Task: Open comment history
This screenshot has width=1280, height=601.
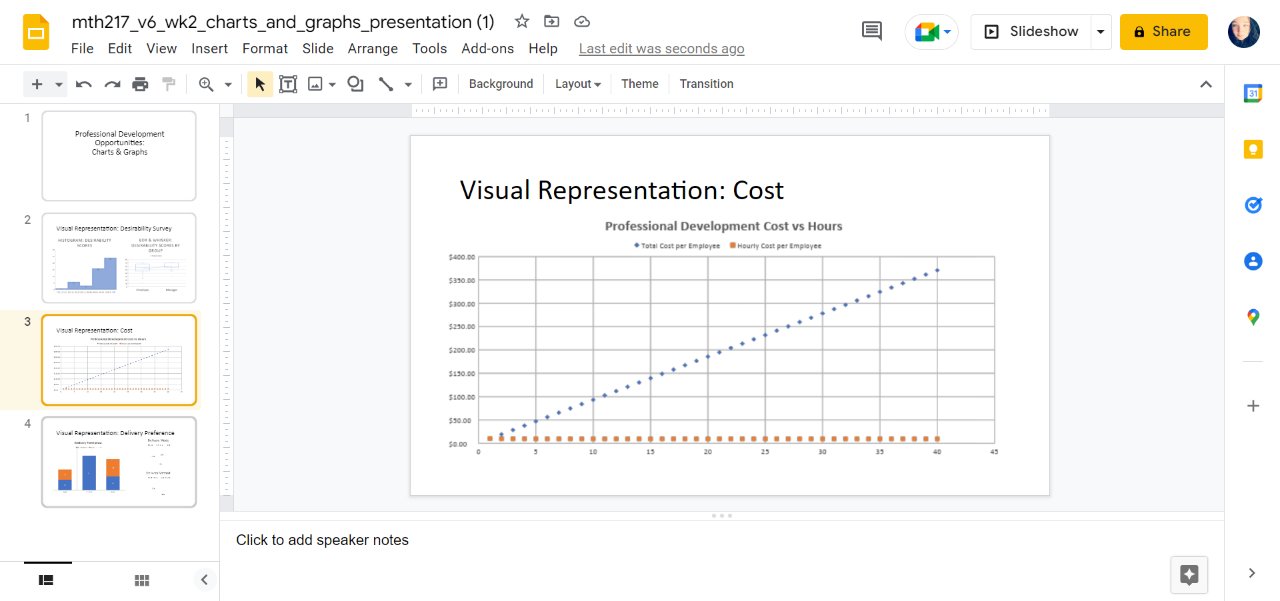Action: [870, 31]
